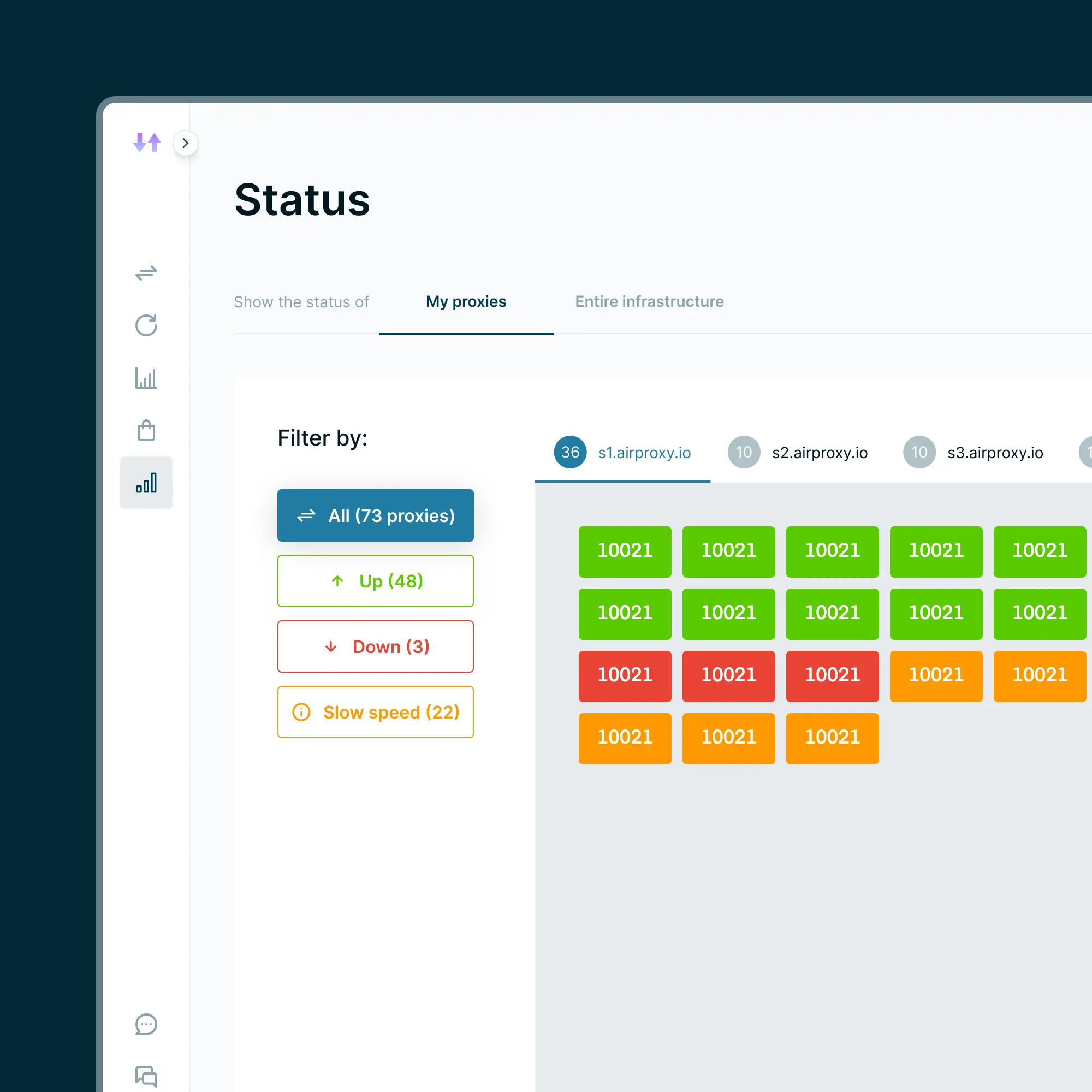Enable the Slow speed (22) filter
1092x1092 pixels.
coord(375,713)
